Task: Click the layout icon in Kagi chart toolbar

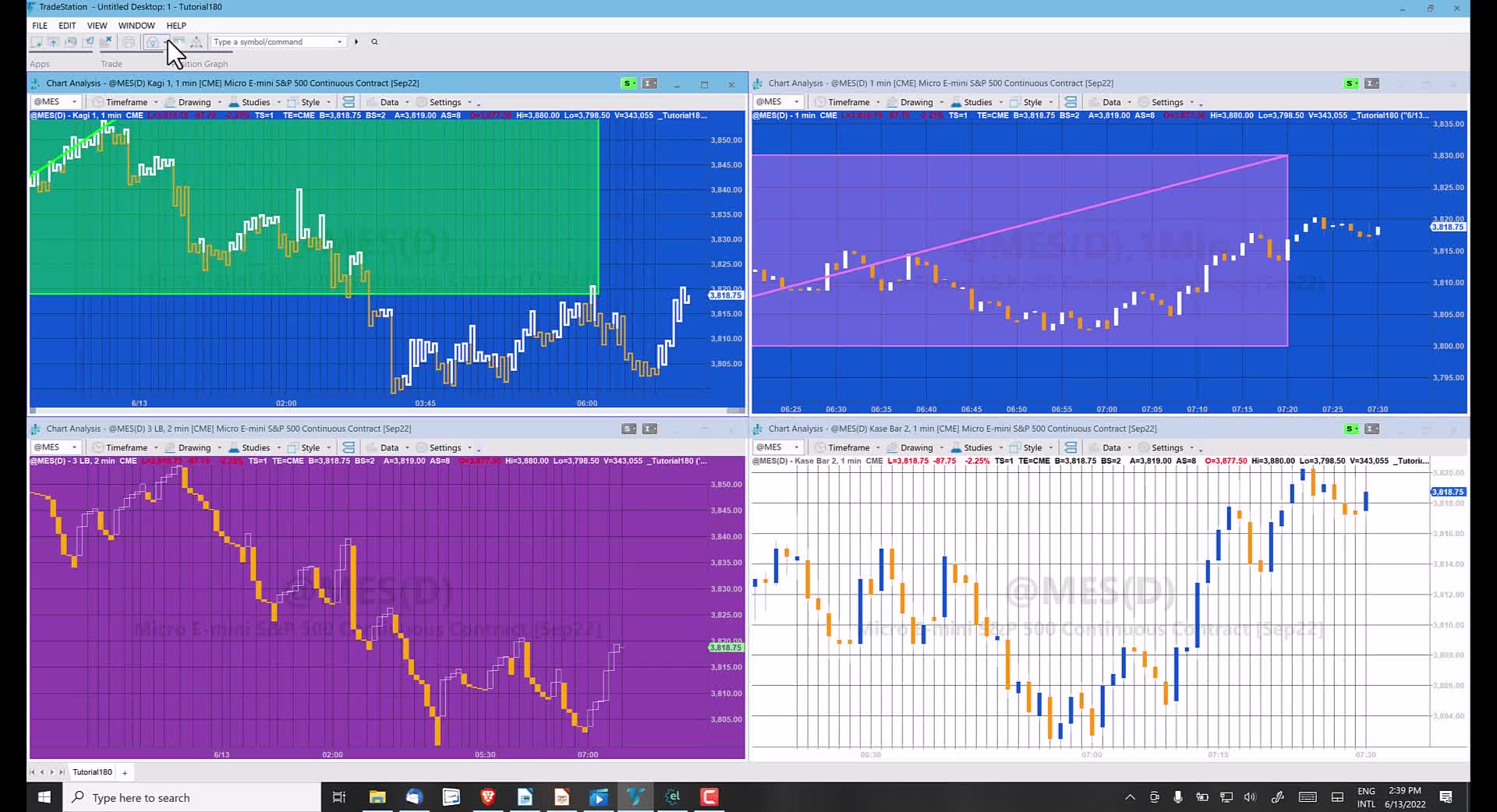Action: [x=349, y=102]
